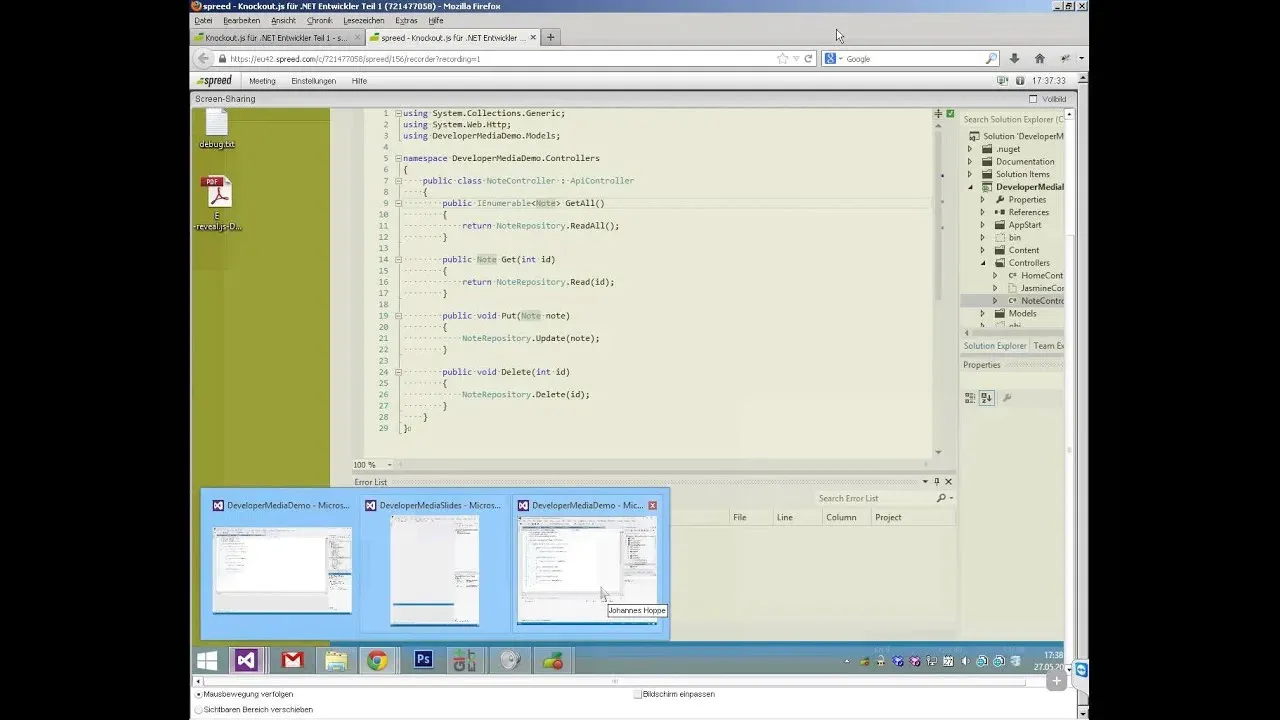Launch Chrome from the shared taskbar
The height and width of the screenshot is (720, 1280).
point(377,660)
